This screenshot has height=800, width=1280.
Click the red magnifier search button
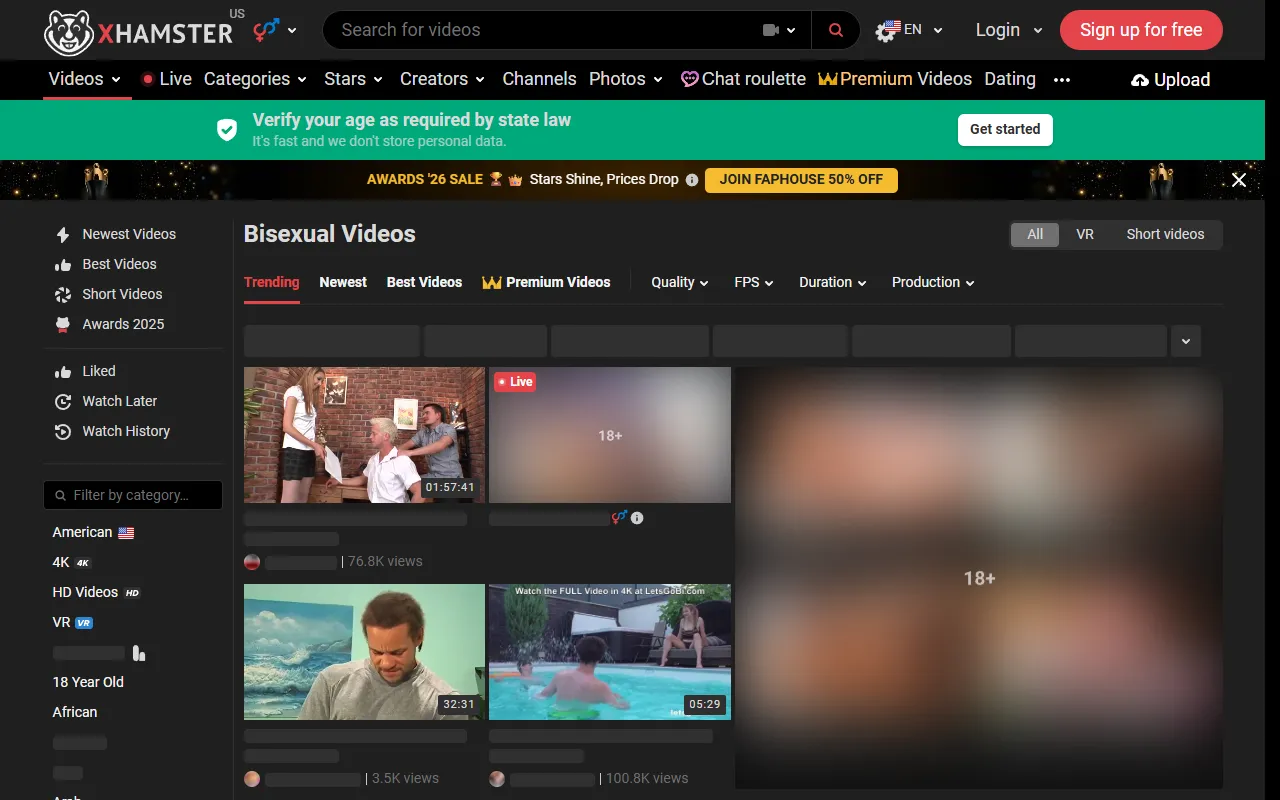point(836,30)
